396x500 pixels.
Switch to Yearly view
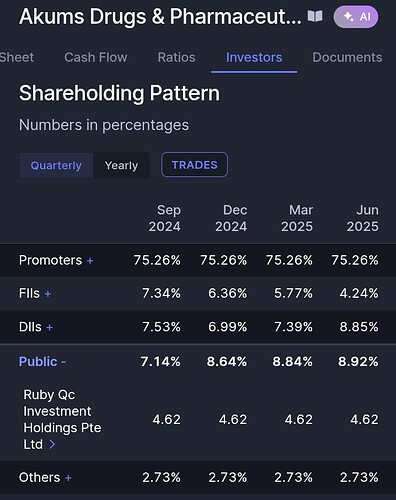click(121, 165)
